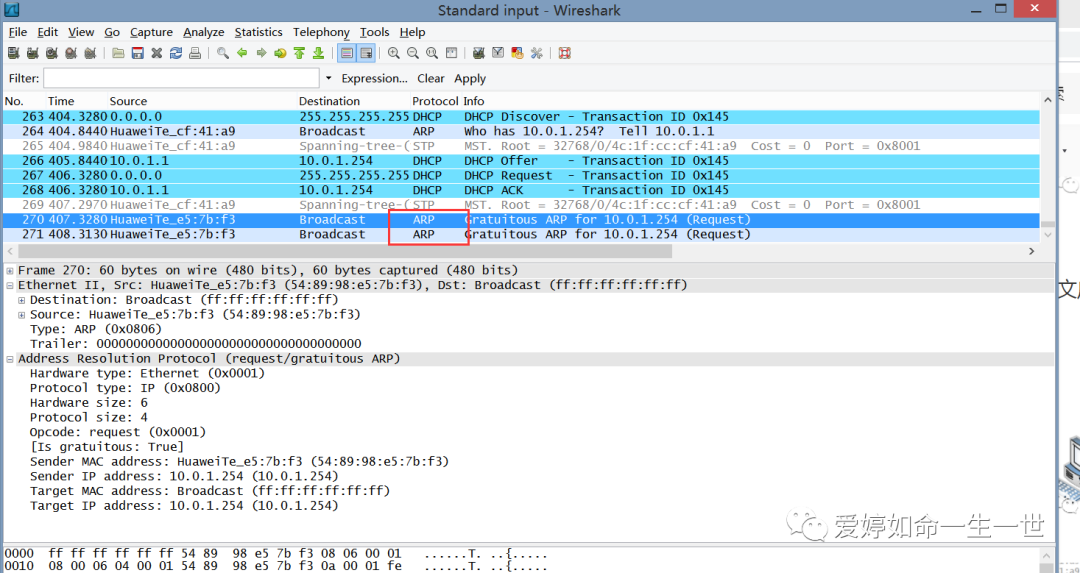1080x573 pixels.
Task: Start a new live capture icon
Action: (52, 53)
